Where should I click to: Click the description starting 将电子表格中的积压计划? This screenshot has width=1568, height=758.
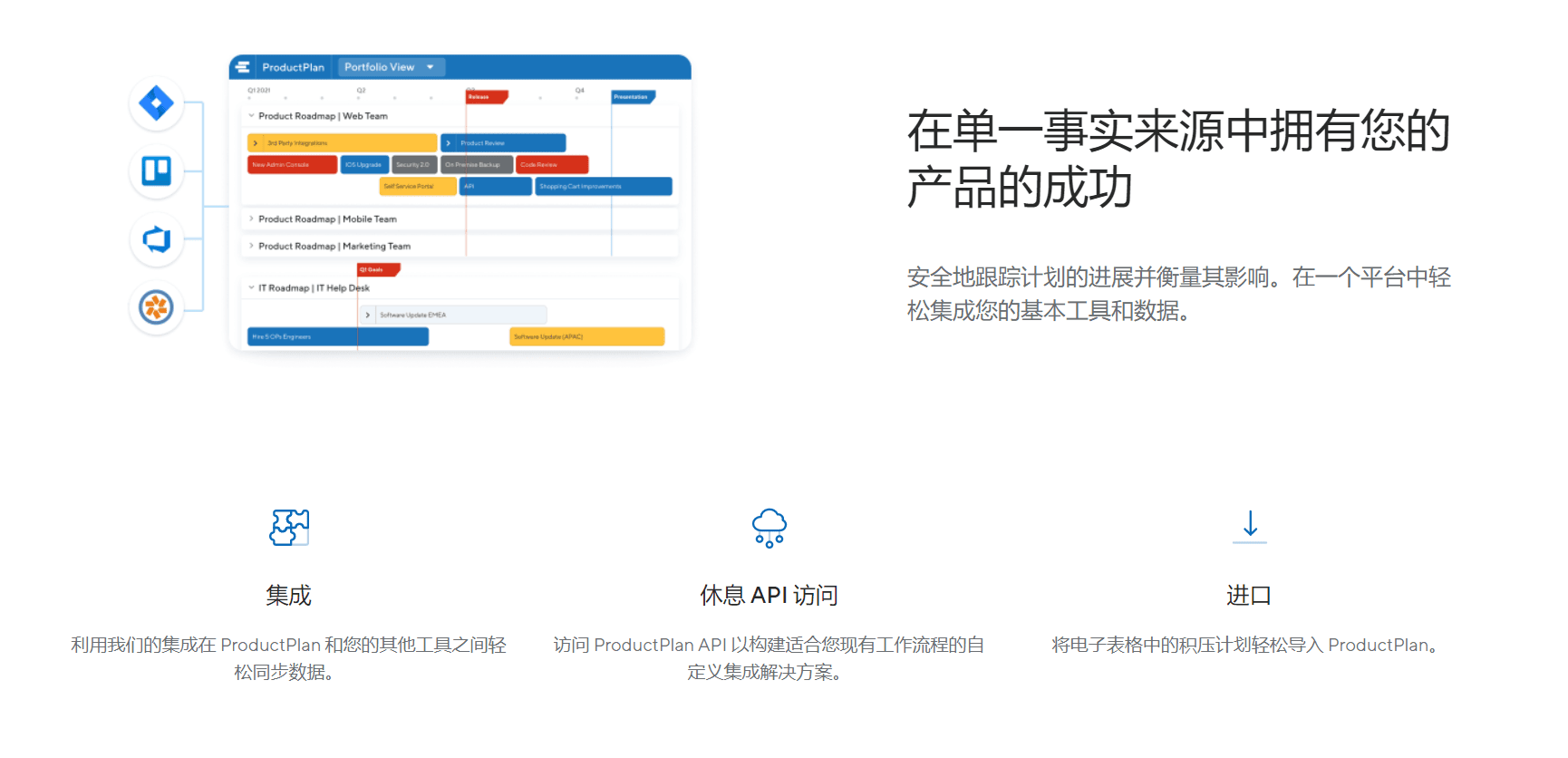[1246, 645]
